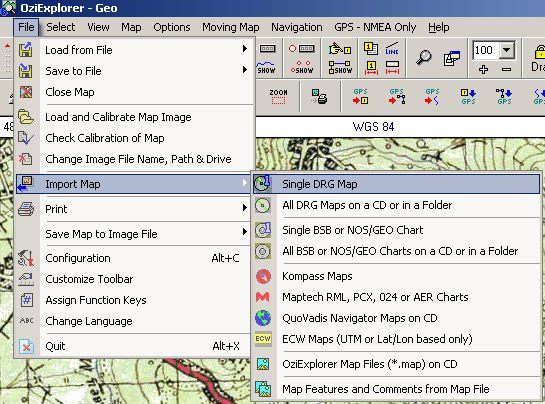Click the zoom value field showing 100
The height and width of the screenshot is (404, 545).
click(486, 50)
